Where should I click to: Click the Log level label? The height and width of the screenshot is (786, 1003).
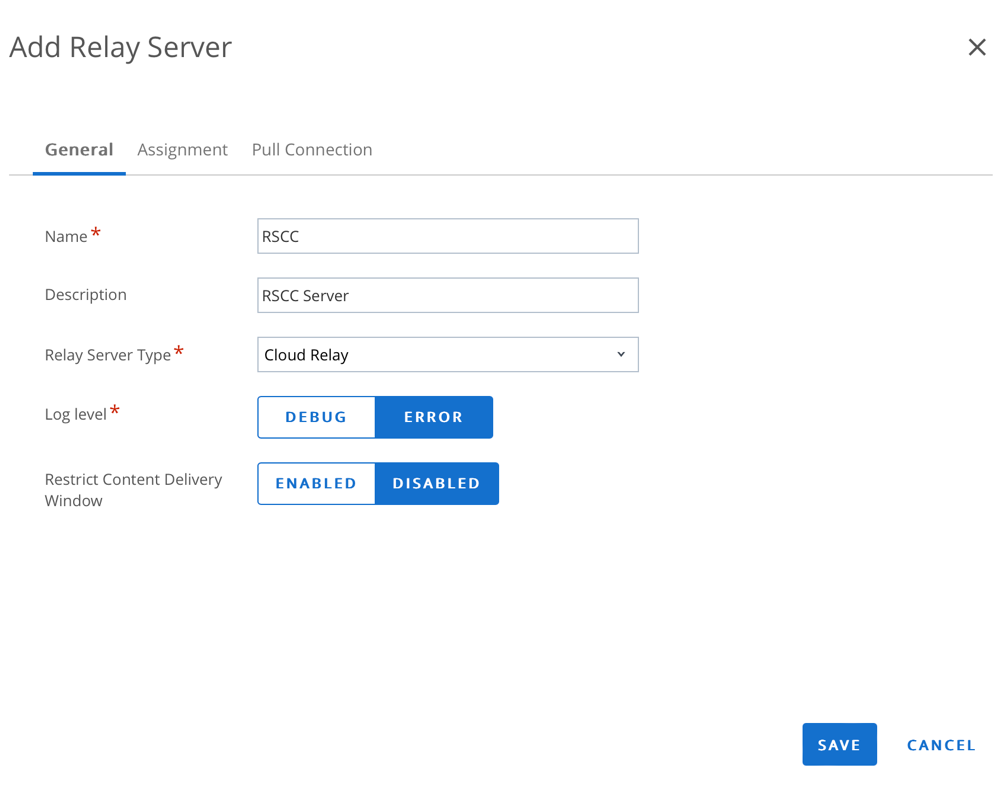76,414
